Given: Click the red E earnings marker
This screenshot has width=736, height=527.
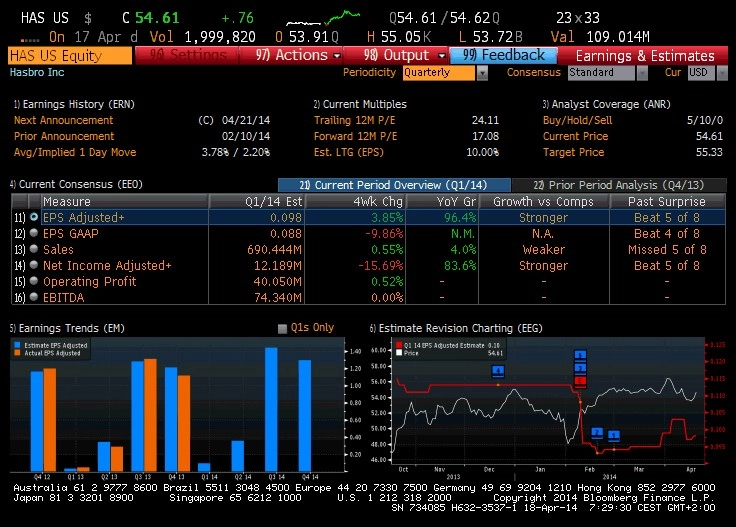Looking at the screenshot, I should [580, 380].
